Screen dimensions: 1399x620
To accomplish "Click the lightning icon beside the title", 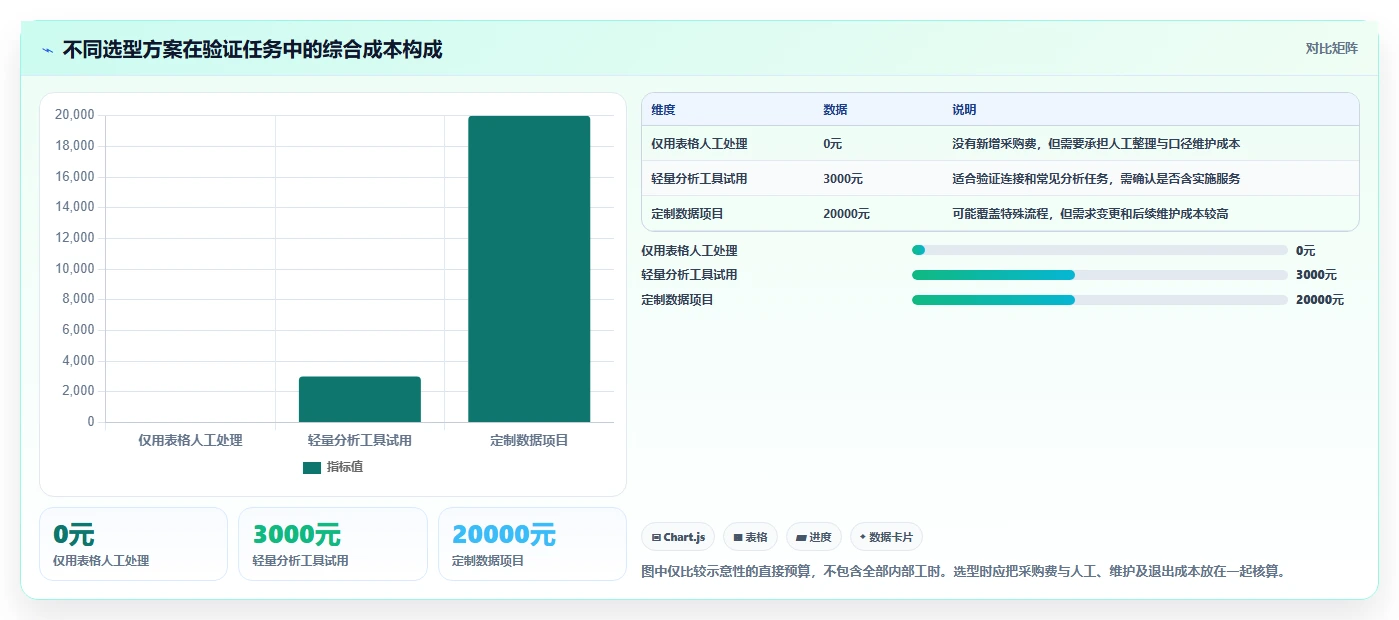I will pos(47,50).
